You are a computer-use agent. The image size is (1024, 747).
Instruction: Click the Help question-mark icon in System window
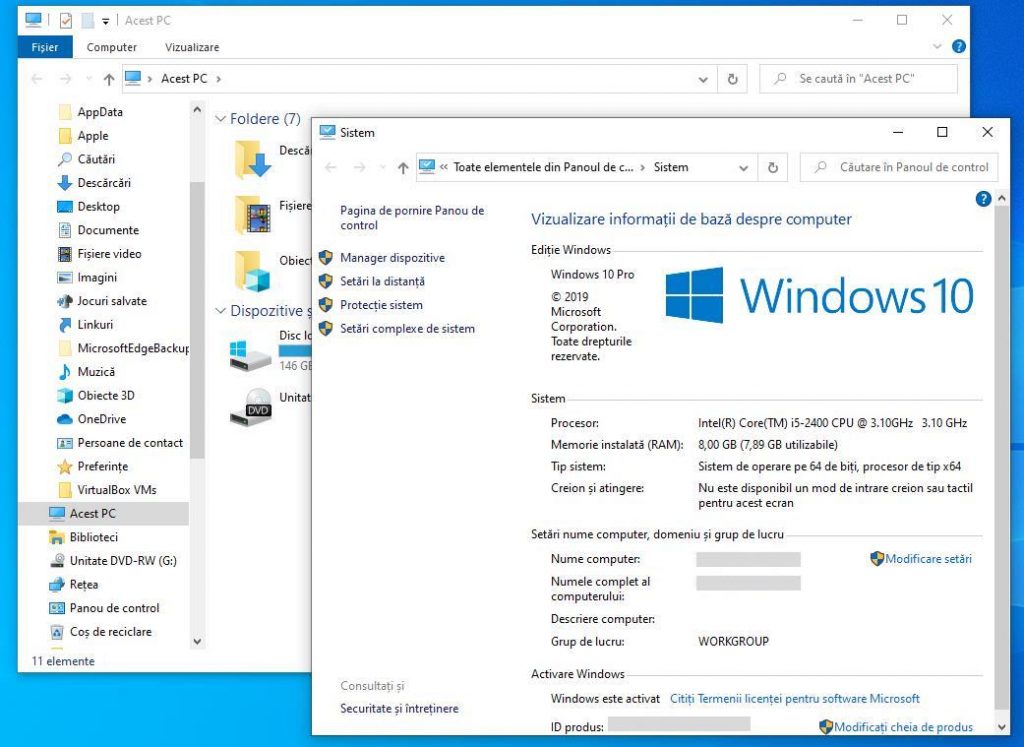point(983,199)
